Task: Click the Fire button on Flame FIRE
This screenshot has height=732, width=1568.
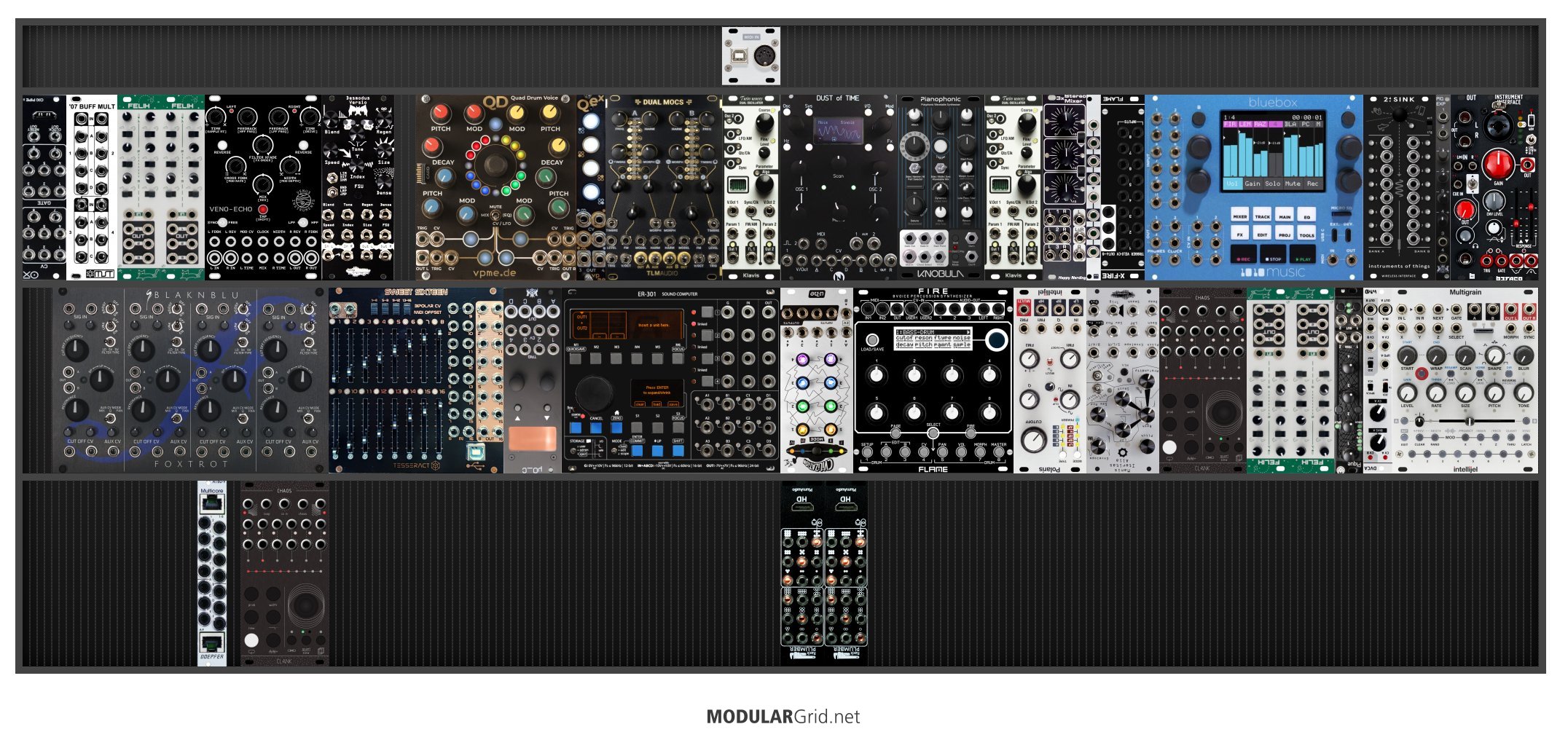Action: pos(971,433)
